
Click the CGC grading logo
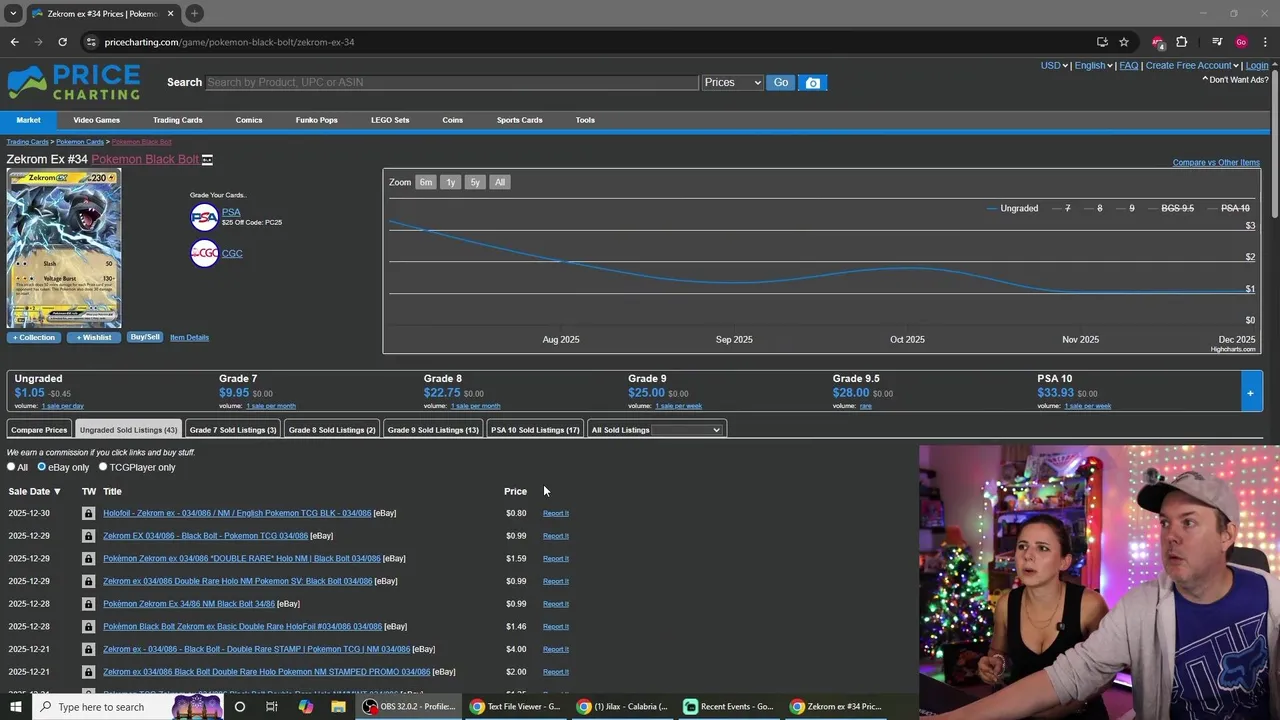(204, 253)
